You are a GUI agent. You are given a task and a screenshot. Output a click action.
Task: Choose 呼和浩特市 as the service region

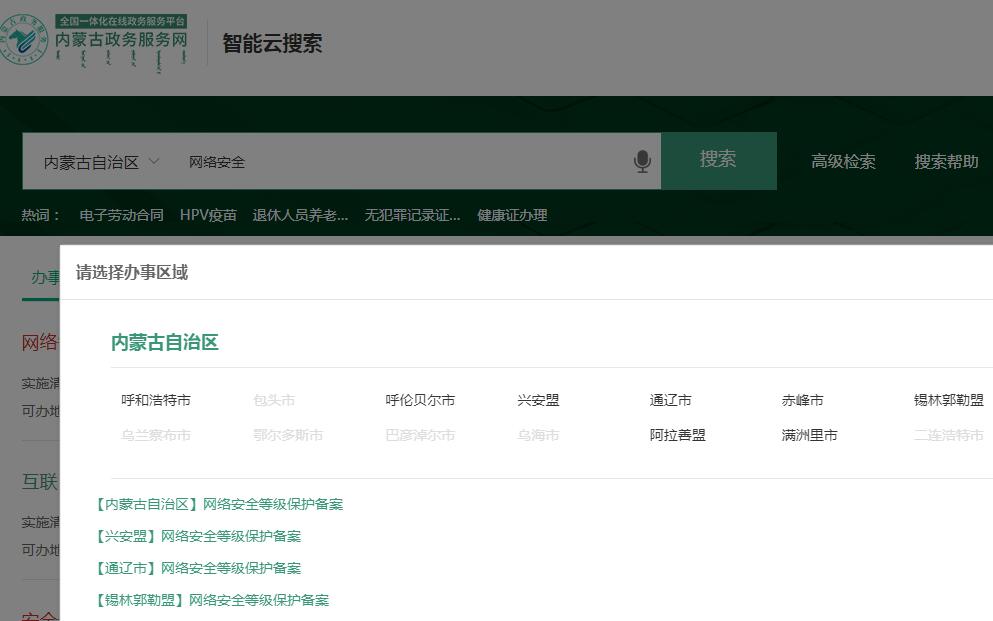(156, 400)
